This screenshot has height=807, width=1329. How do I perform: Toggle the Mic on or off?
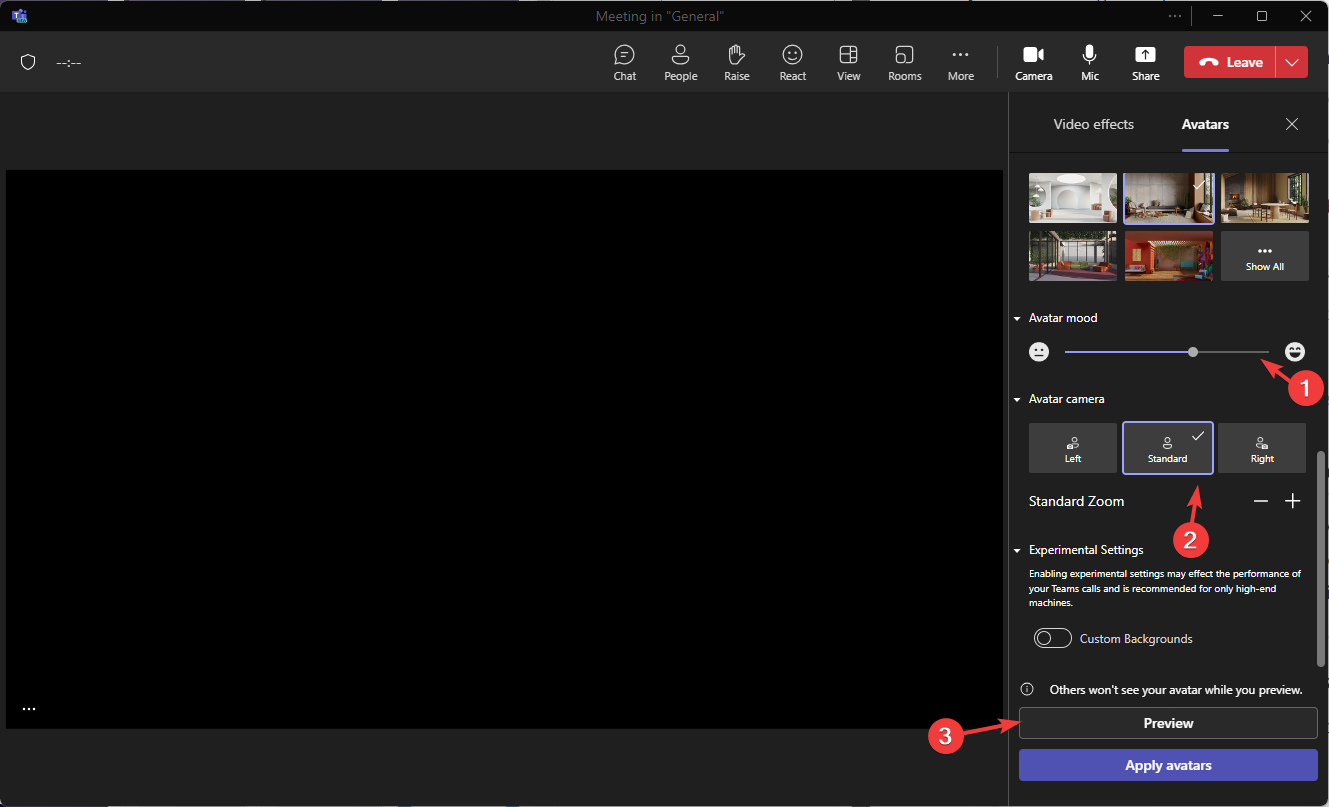point(1090,62)
